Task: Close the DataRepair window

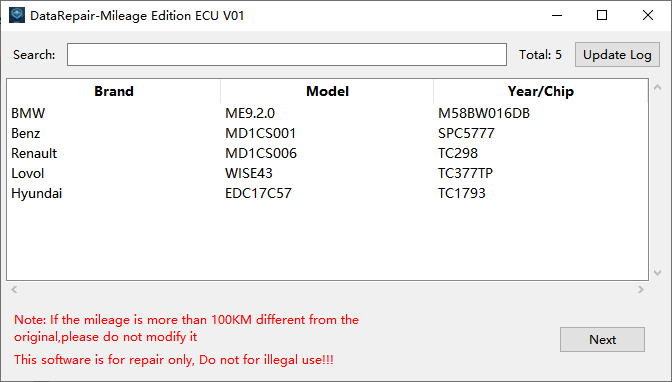Action: pos(648,15)
